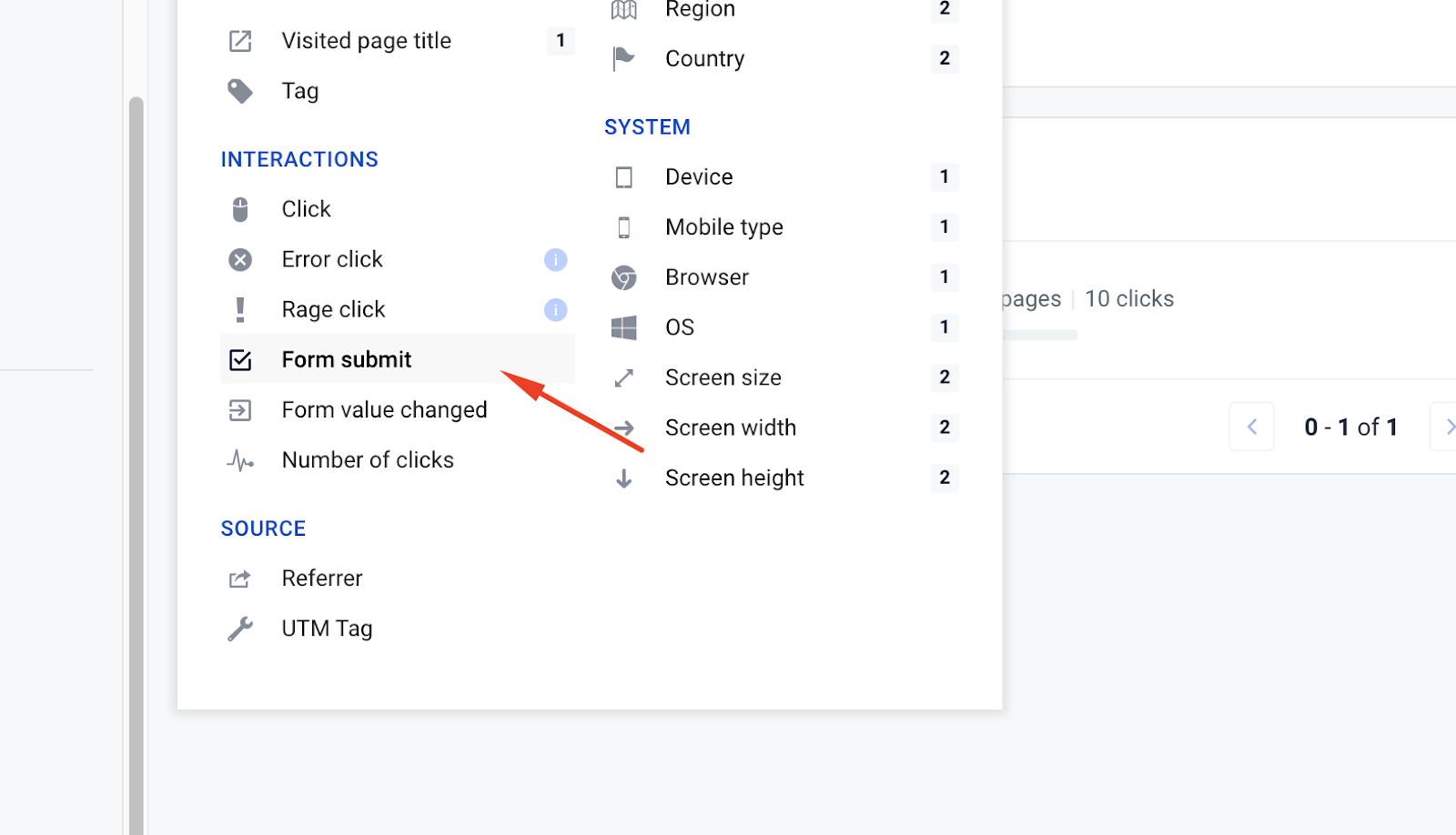Click the Rage click info icon
The width and height of the screenshot is (1456, 835).
click(555, 310)
